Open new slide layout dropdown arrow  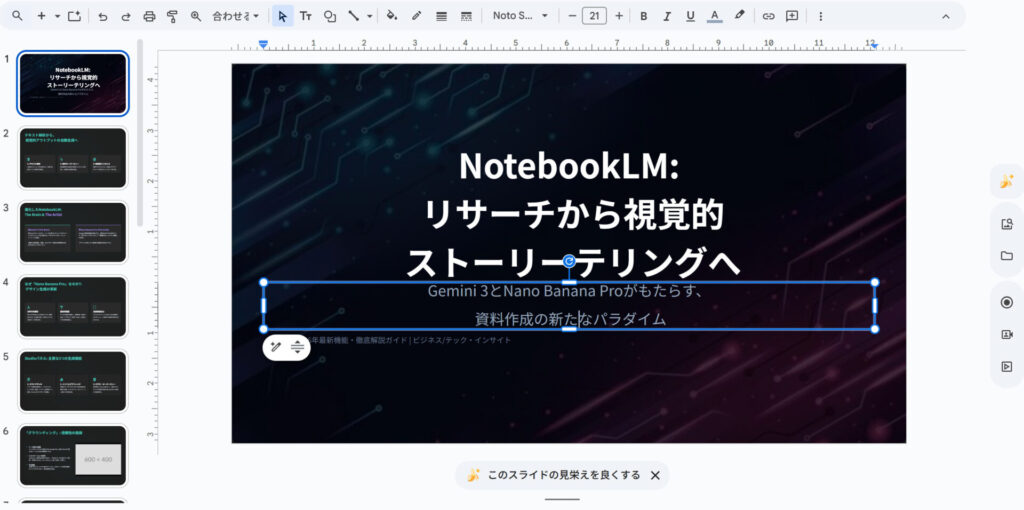click(57, 16)
